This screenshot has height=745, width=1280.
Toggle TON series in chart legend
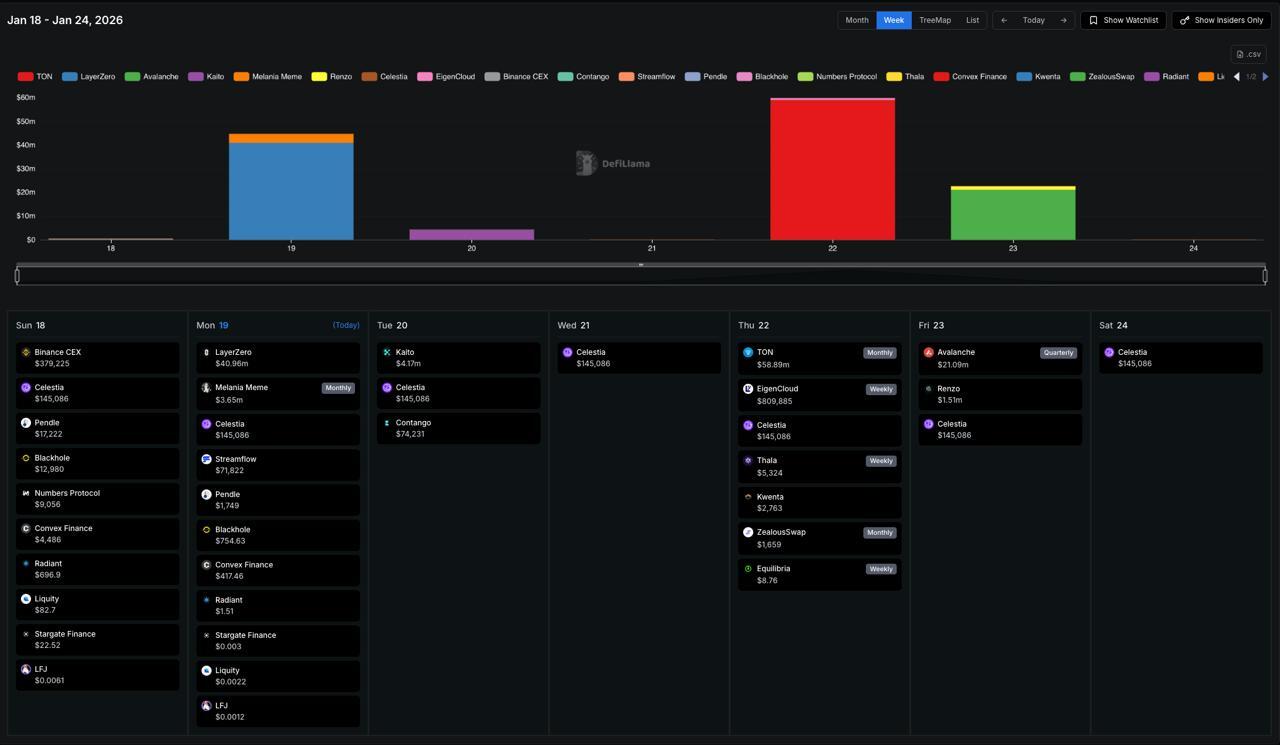(35, 77)
